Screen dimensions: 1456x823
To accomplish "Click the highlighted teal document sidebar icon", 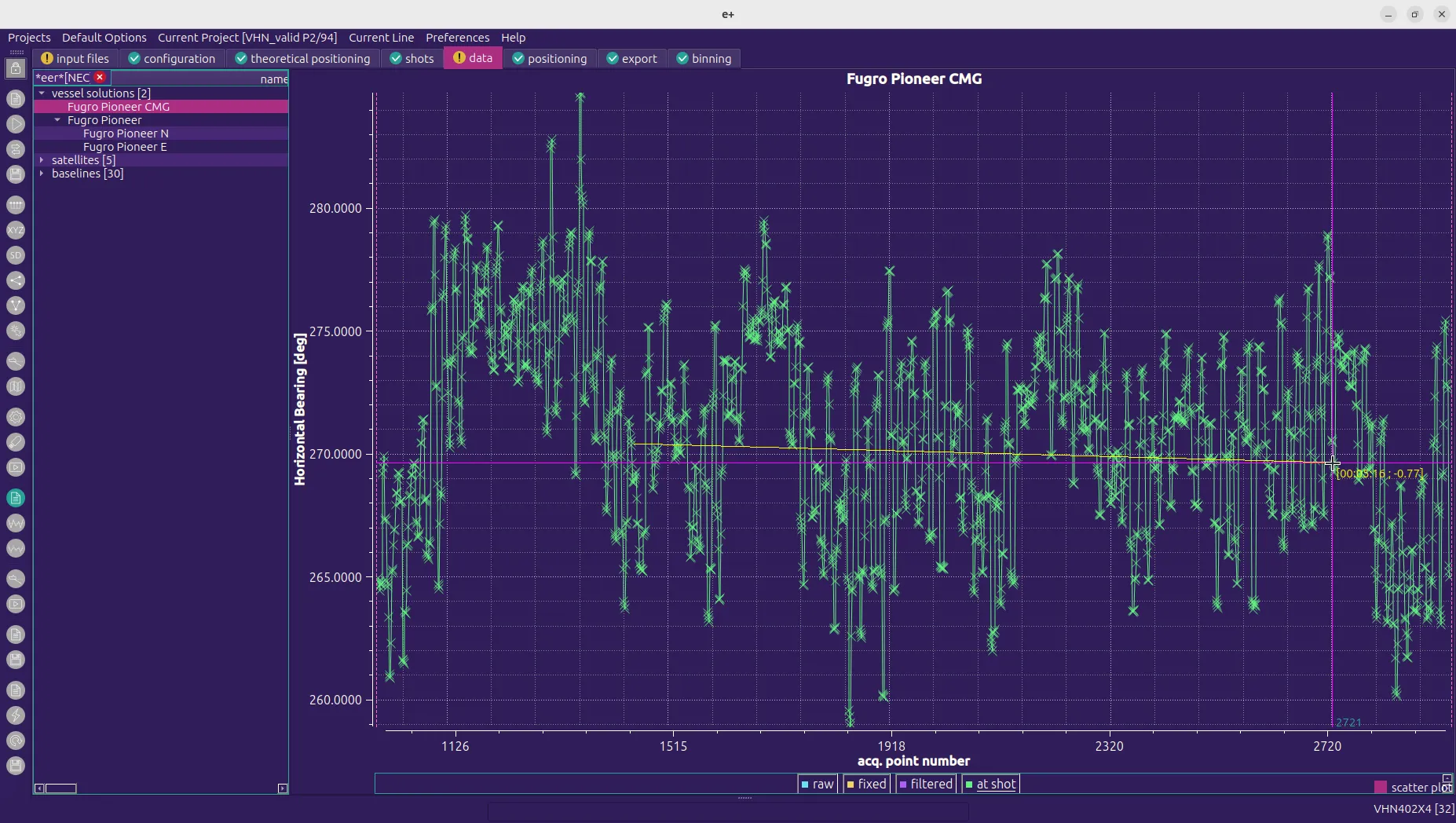I will click(16, 498).
